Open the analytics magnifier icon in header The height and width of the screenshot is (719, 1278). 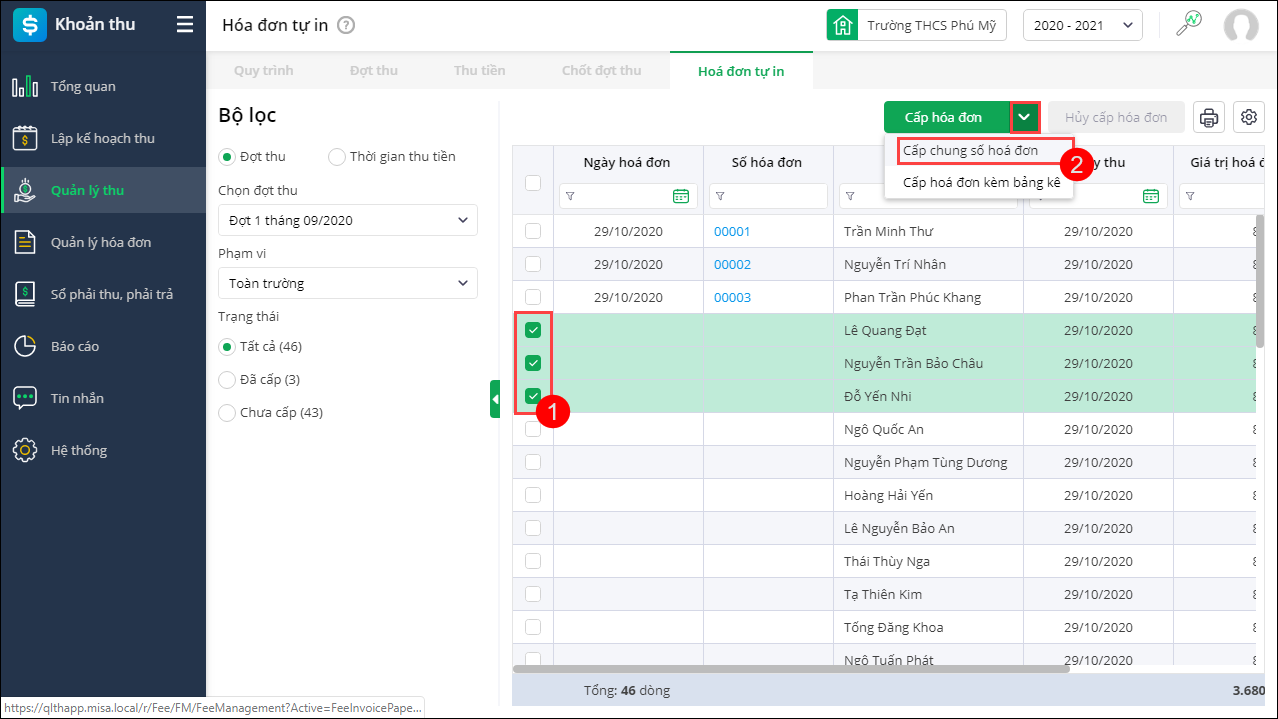click(1188, 25)
